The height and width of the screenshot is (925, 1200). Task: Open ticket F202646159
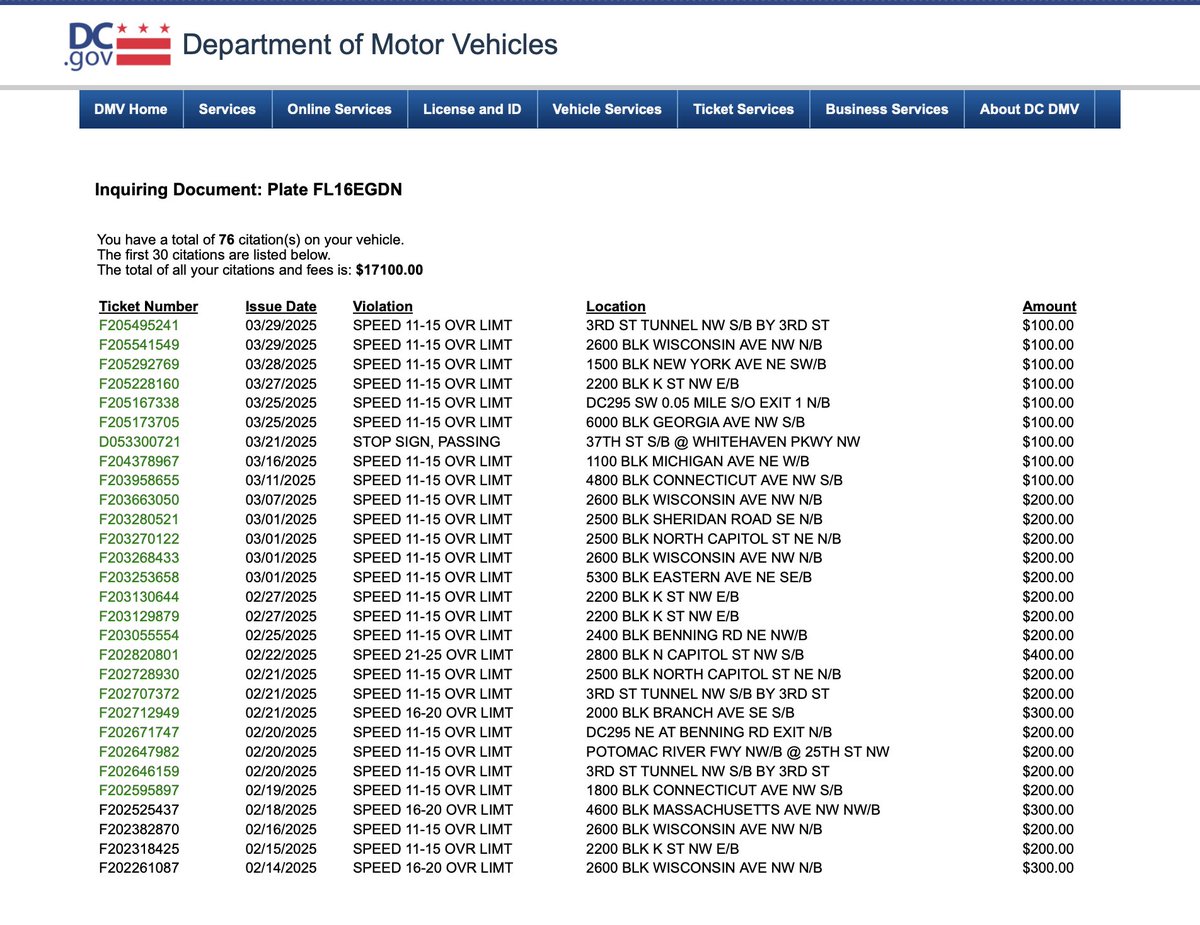point(139,771)
